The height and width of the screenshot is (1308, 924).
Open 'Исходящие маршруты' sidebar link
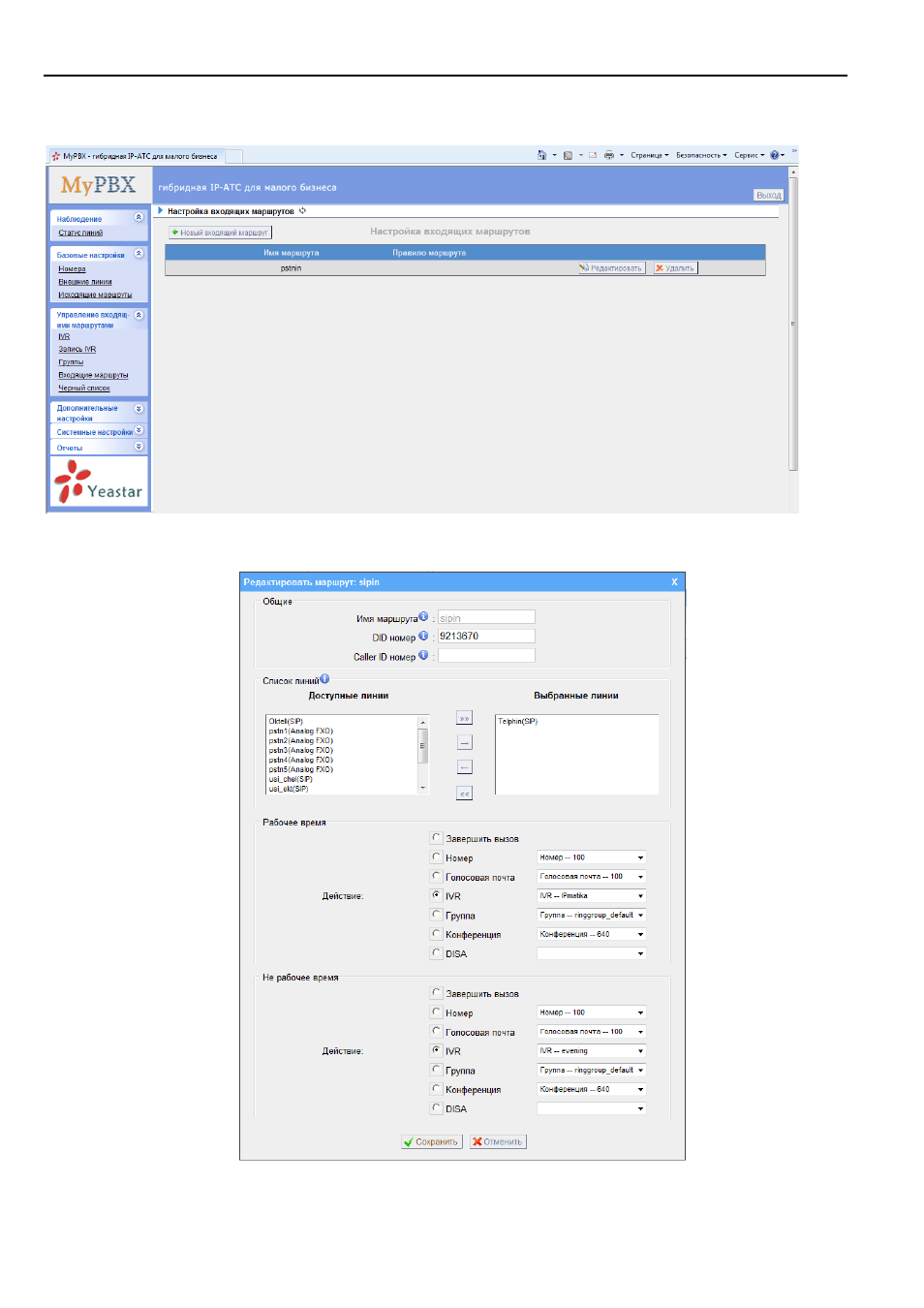click(95, 295)
